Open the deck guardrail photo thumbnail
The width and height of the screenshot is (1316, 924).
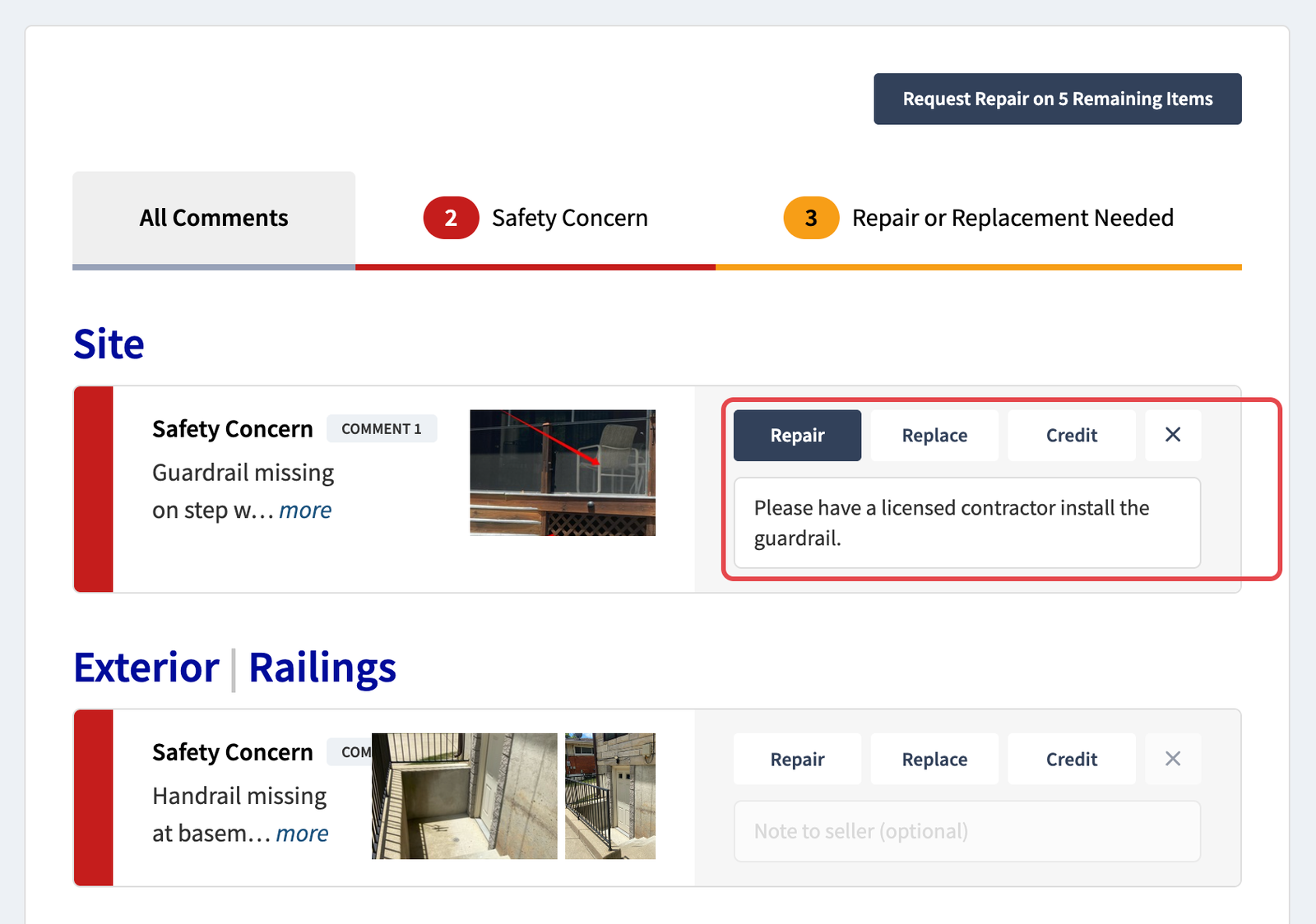pos(563,473)
